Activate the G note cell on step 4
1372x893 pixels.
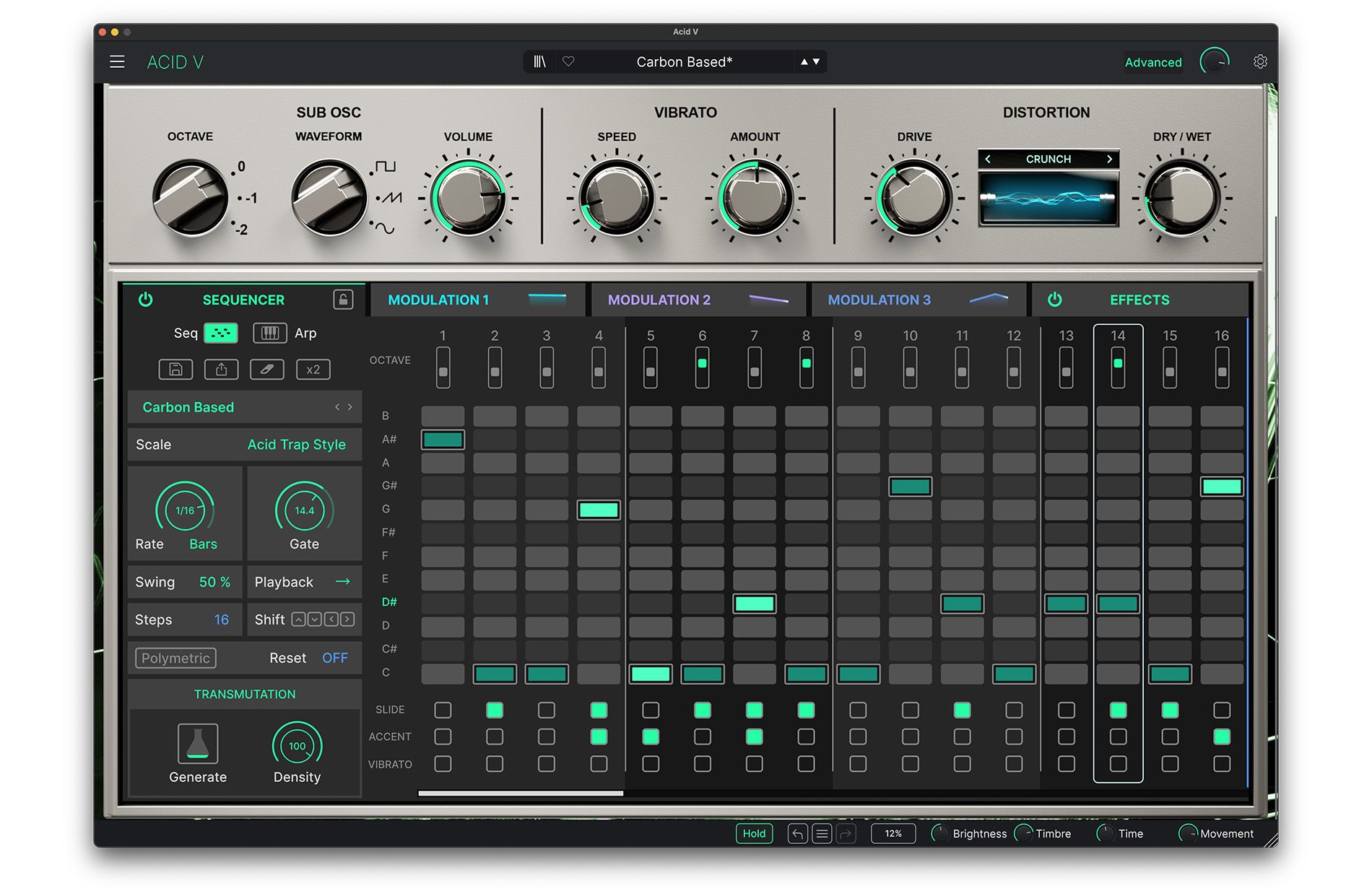point(599,509)
